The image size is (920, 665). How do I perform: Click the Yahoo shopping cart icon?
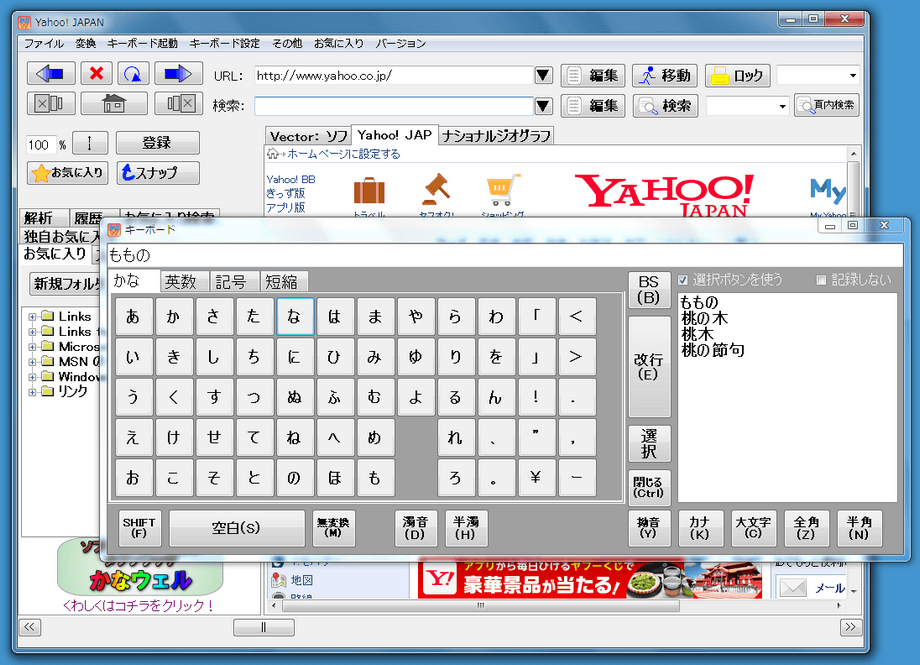pos(503,190)
